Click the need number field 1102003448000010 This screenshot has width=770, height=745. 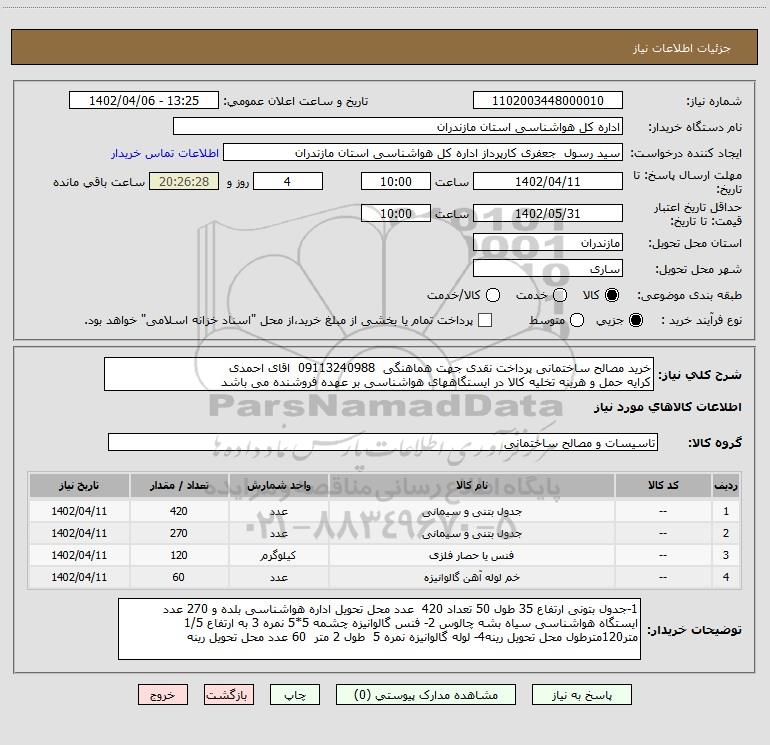(x=548, y=101)
